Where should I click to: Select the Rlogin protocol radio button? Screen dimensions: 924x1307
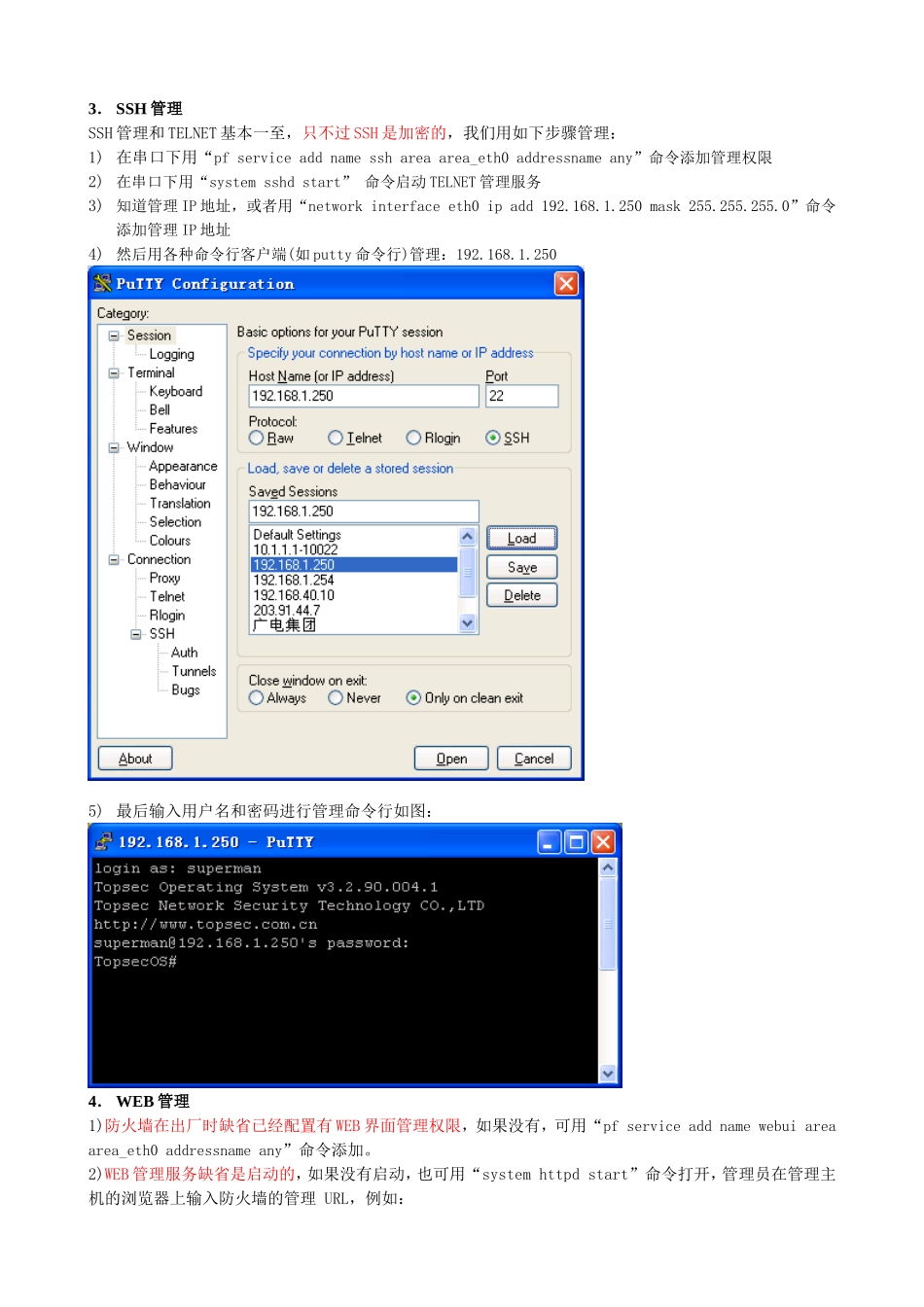point(414,438)
